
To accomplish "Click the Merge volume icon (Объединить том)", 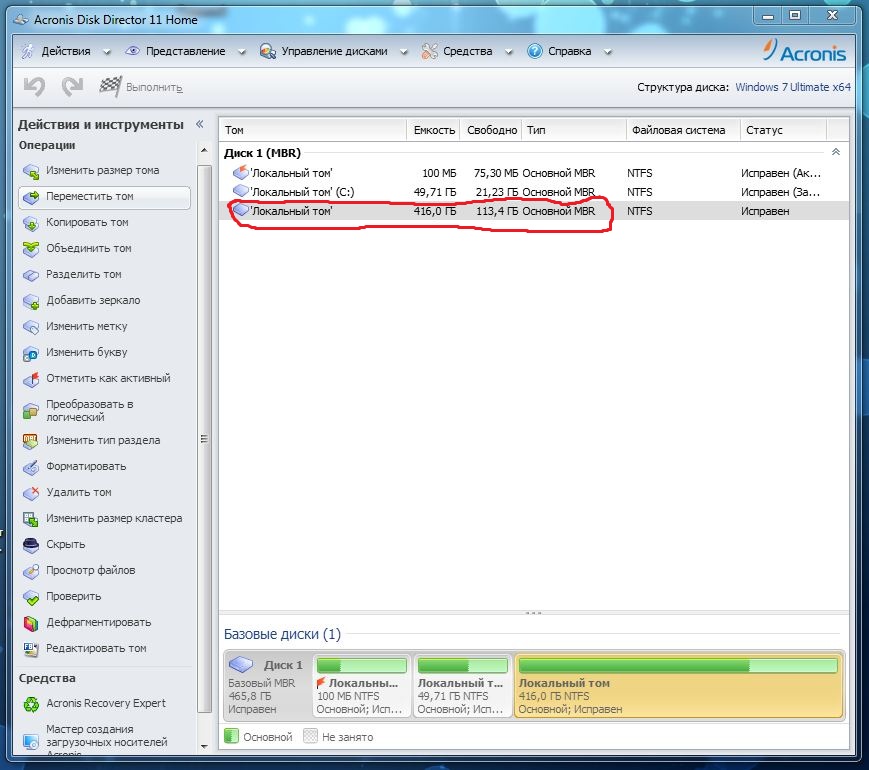I will point(31,249).
